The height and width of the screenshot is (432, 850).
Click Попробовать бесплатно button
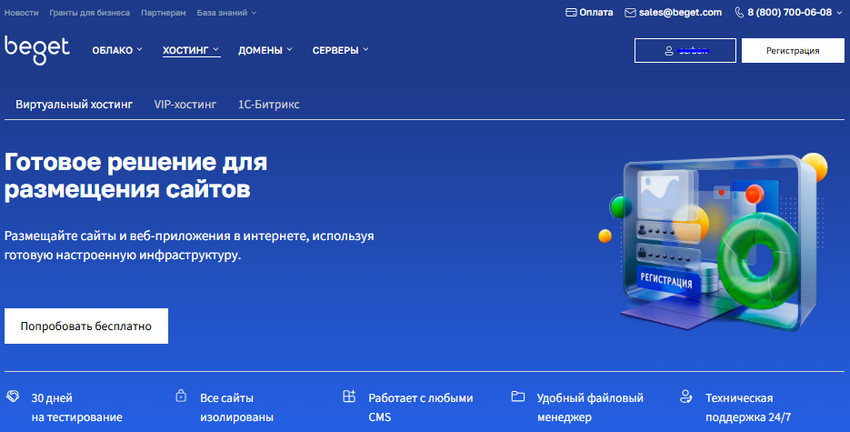(x=86, y=326)
